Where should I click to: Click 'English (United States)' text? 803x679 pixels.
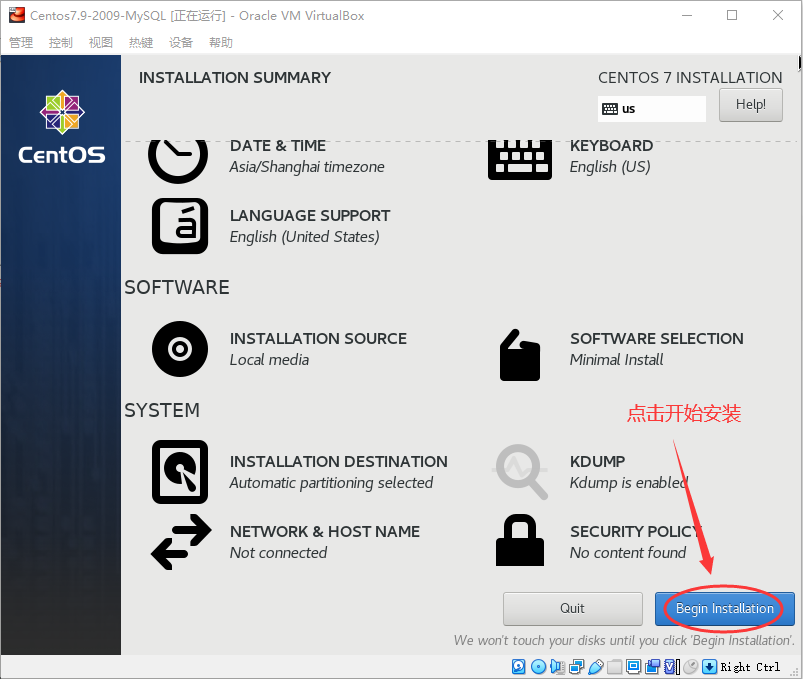tap(305, 237)
